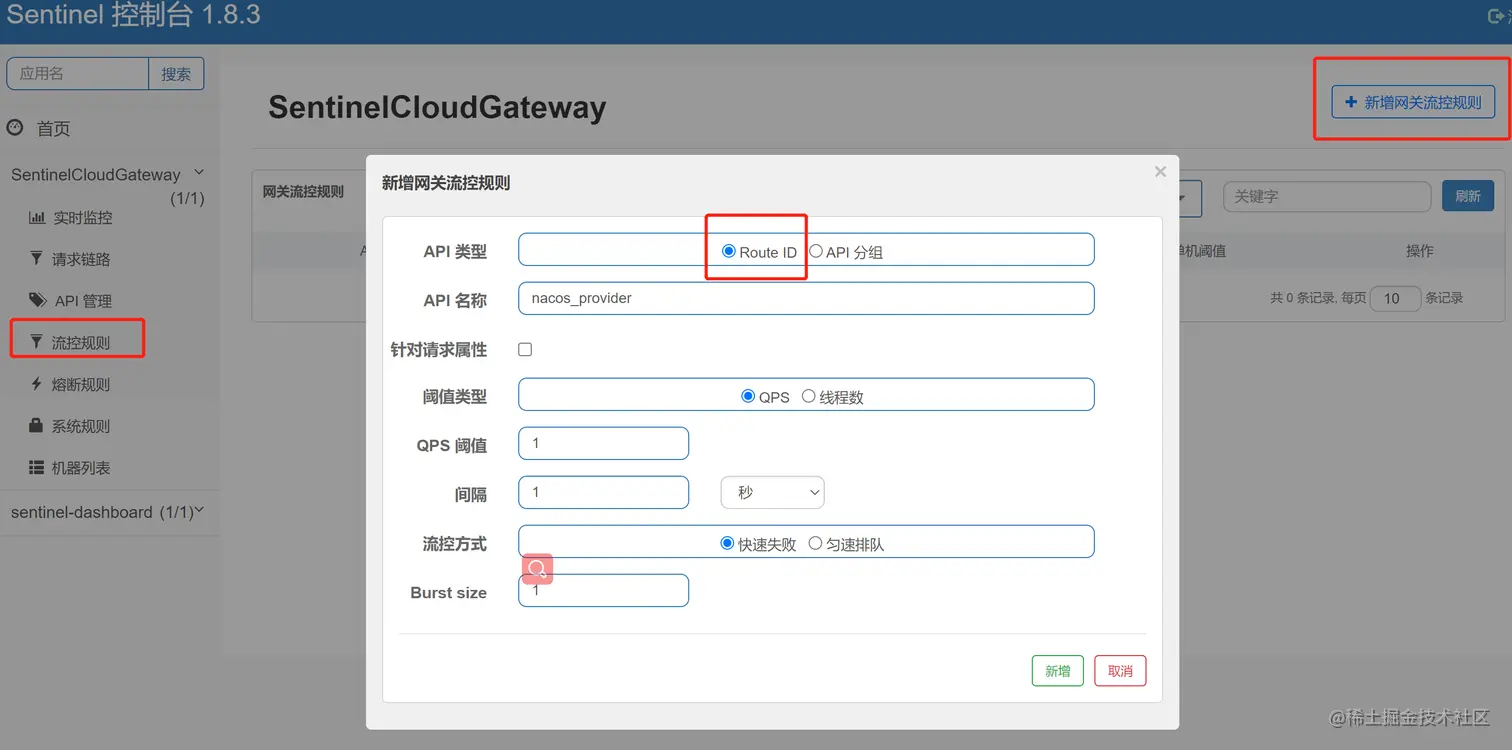This screenshot has height=750, width=1512.
Task: Open 机器列表 menu item
Action: (81, 468)
